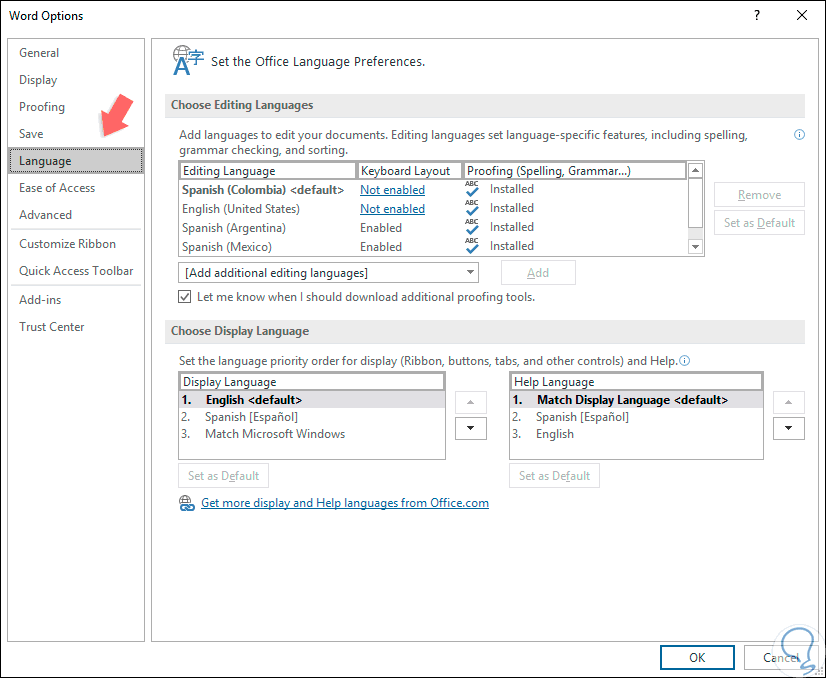Click Not enabled link for Spanish (Colombia)

point(392,190)
